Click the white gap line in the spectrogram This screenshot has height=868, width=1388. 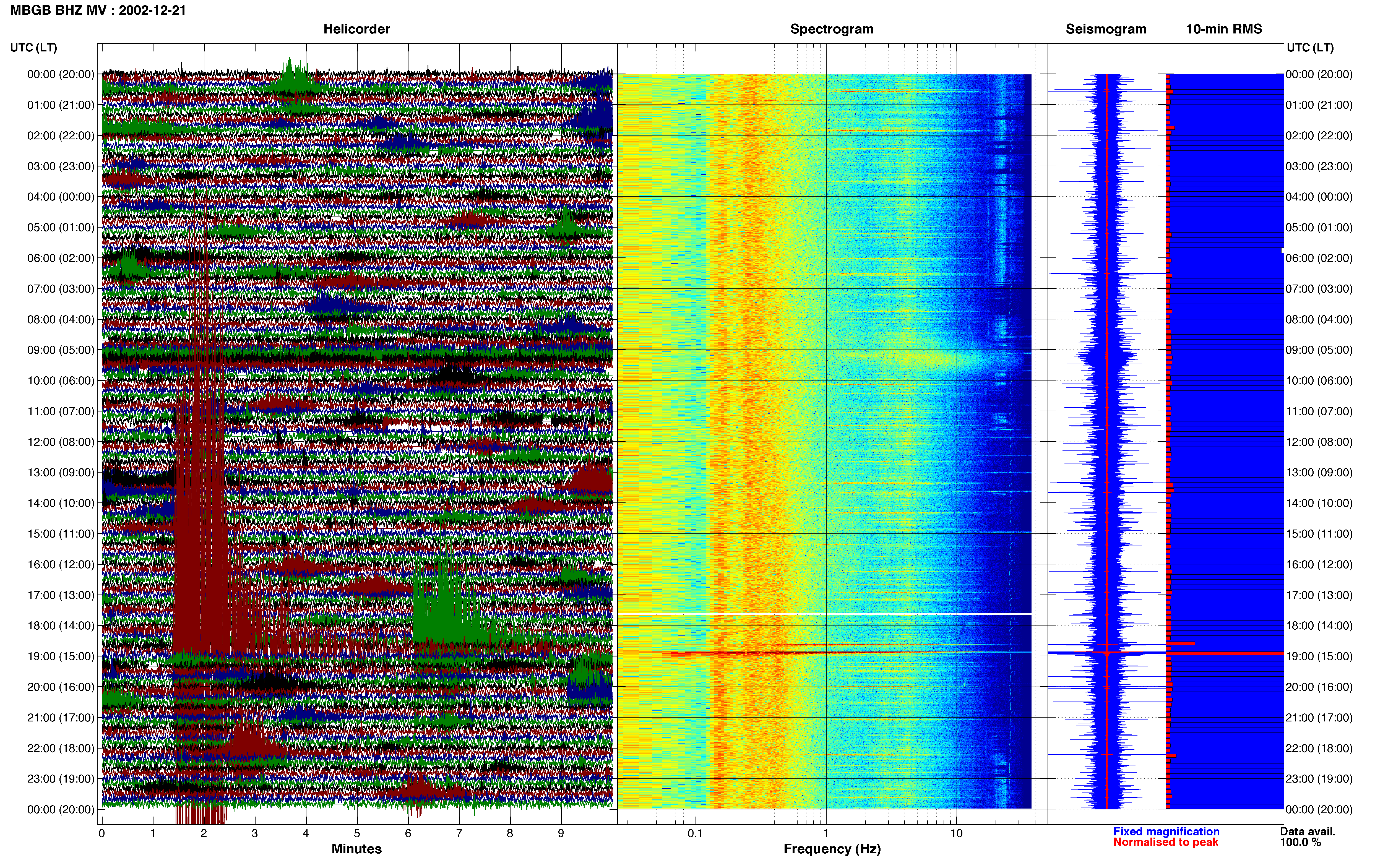(824, 614)
